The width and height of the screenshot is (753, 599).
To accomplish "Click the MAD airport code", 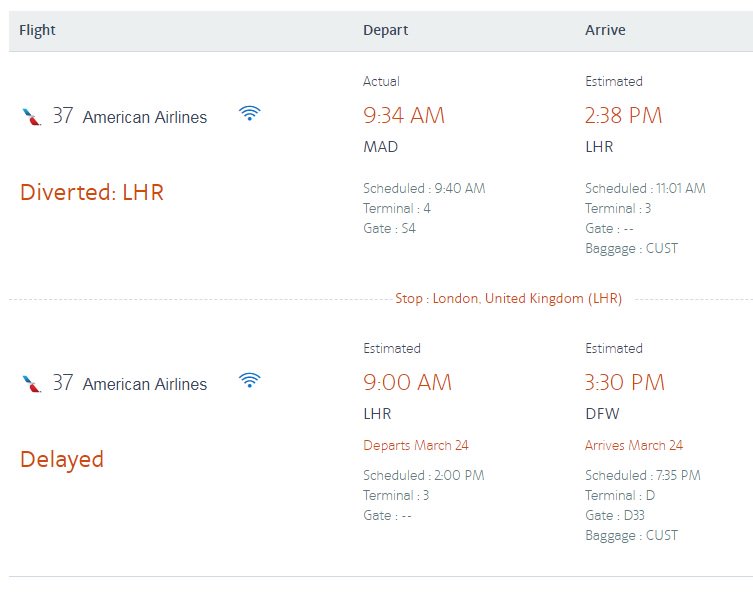I will pos(380,147).
